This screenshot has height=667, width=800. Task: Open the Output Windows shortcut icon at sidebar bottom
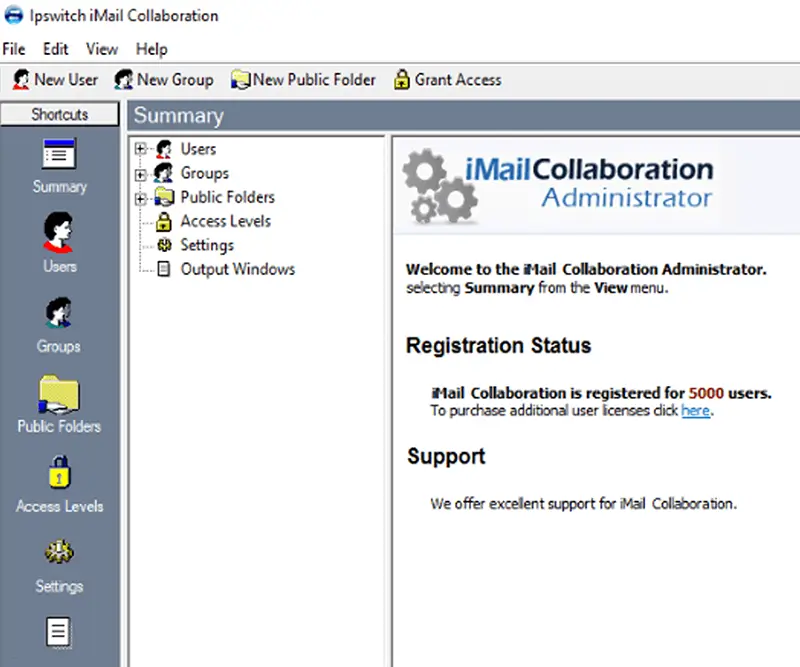click(x=59, y=633)
